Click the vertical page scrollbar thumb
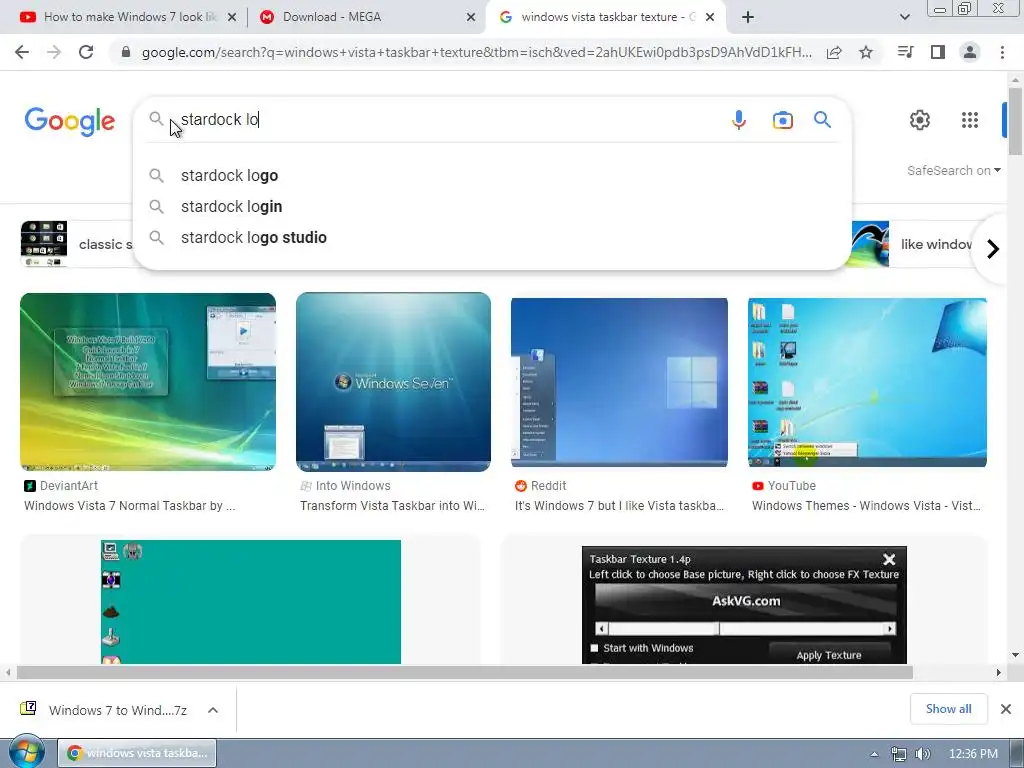Viewport: 1024px width, 768px height. (1015, 121)
